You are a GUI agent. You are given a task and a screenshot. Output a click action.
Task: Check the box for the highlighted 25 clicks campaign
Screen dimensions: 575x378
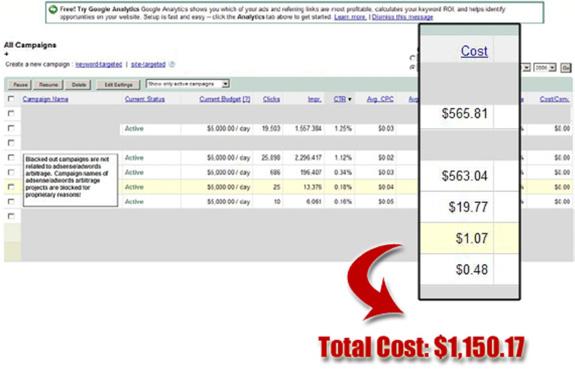click(x=11, y=187)
